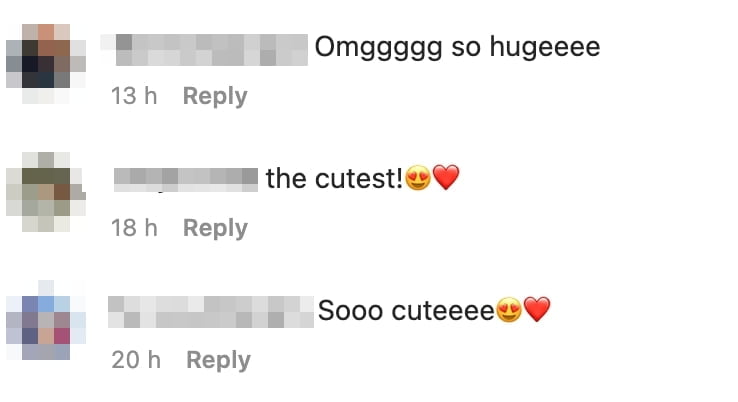Click red heart emoji after 'the cutest!'
738x402 pixels.
click(x=446, y=177)
